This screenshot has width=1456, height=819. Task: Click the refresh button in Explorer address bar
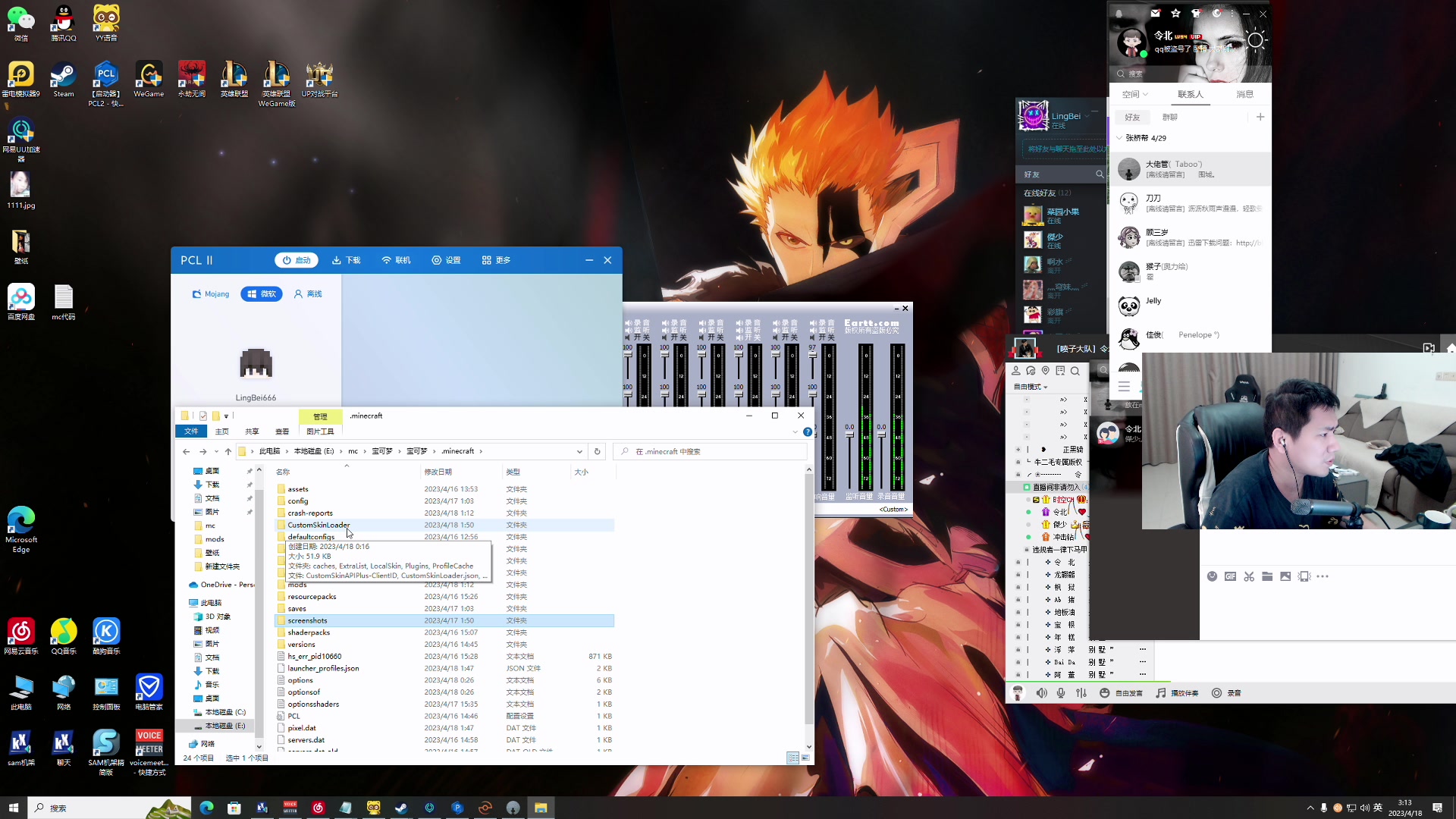pyautogui.click(x=597, y=451)
